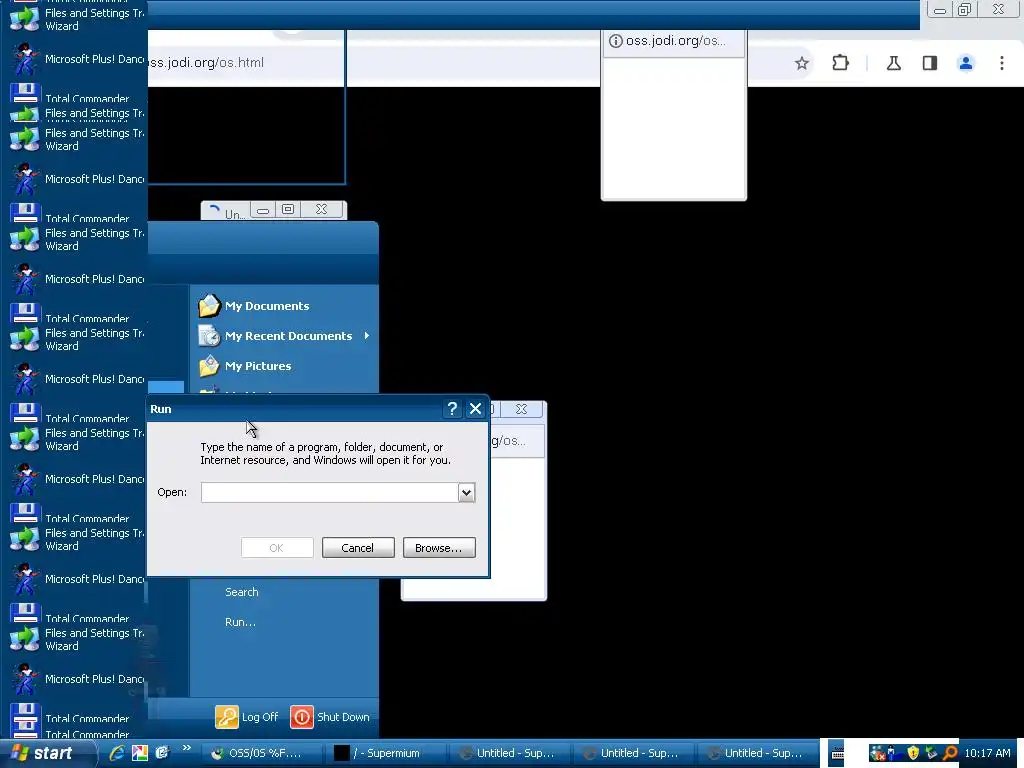Click the yellow security shield tray icon

coord(913,754)
